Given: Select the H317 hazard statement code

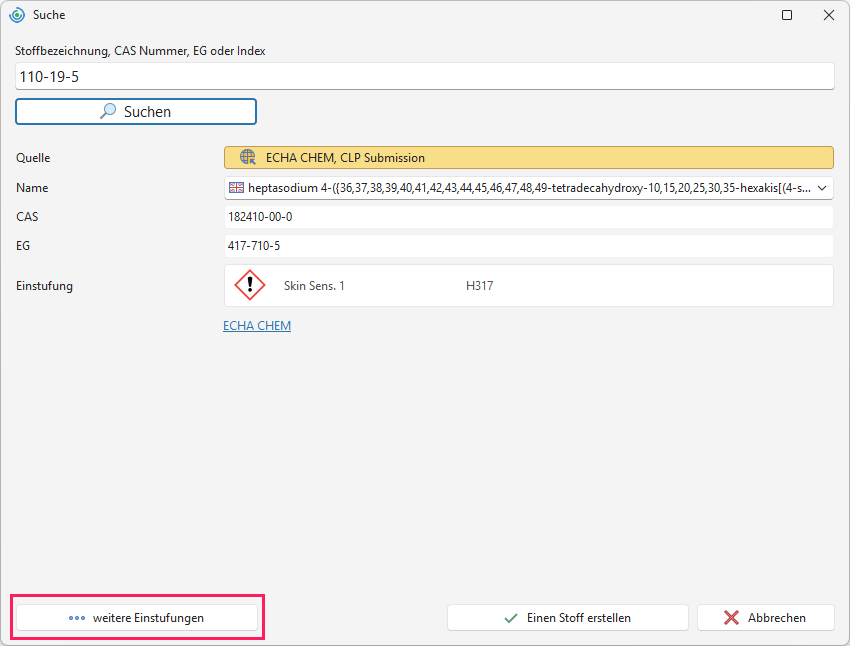Looking at the screenshot, I should coord(480,286).
